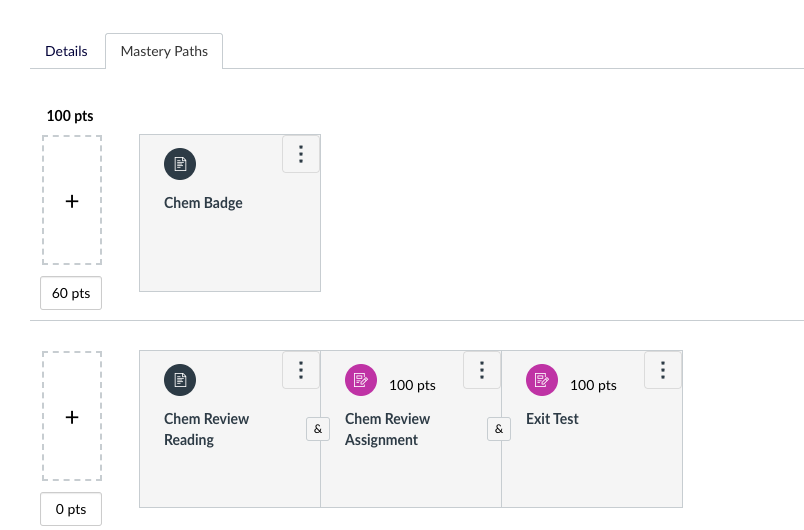804x530 pixels.
Task: Toggle the & between Assignment and Exit Test
Action: point(498,429)
